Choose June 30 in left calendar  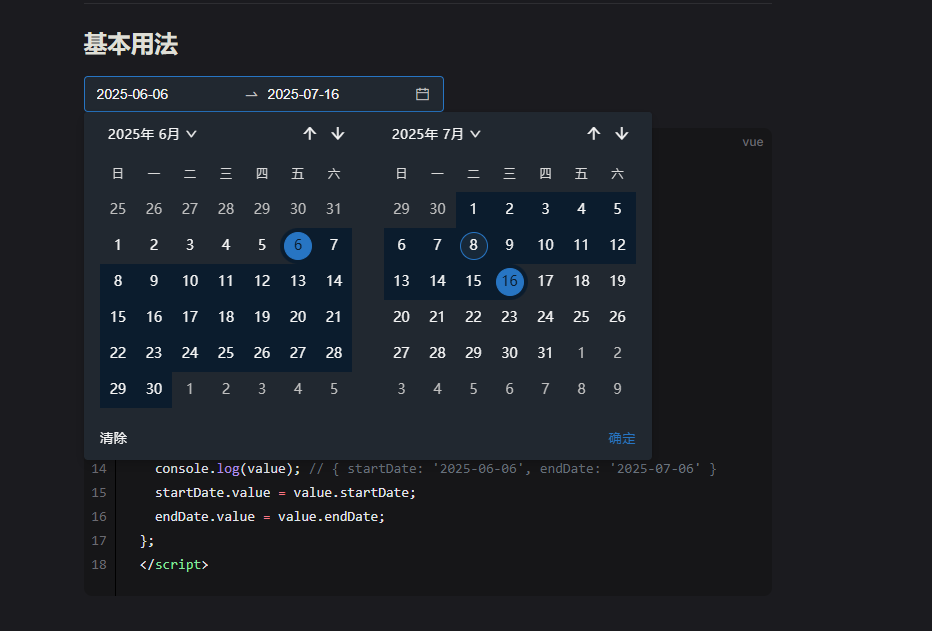(x=154, y=389)
